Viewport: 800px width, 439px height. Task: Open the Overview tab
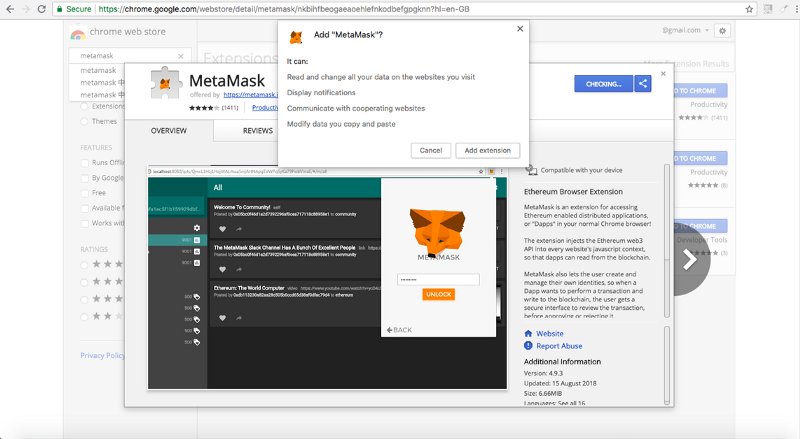coord(169,131)
